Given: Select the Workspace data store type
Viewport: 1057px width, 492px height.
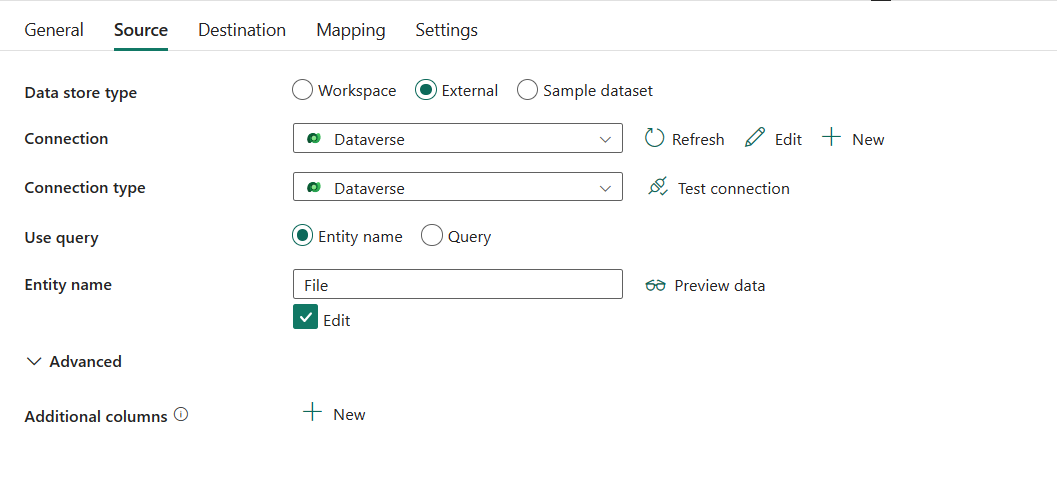Looking at the screenshot, I should coord(303,90).
